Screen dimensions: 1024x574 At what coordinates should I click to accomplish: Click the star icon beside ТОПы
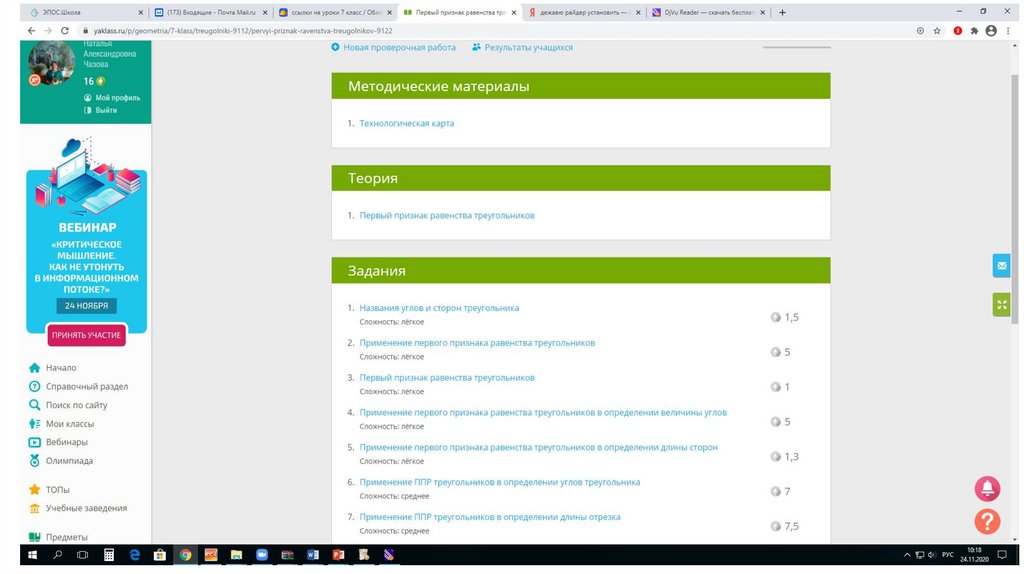[35, 489]
